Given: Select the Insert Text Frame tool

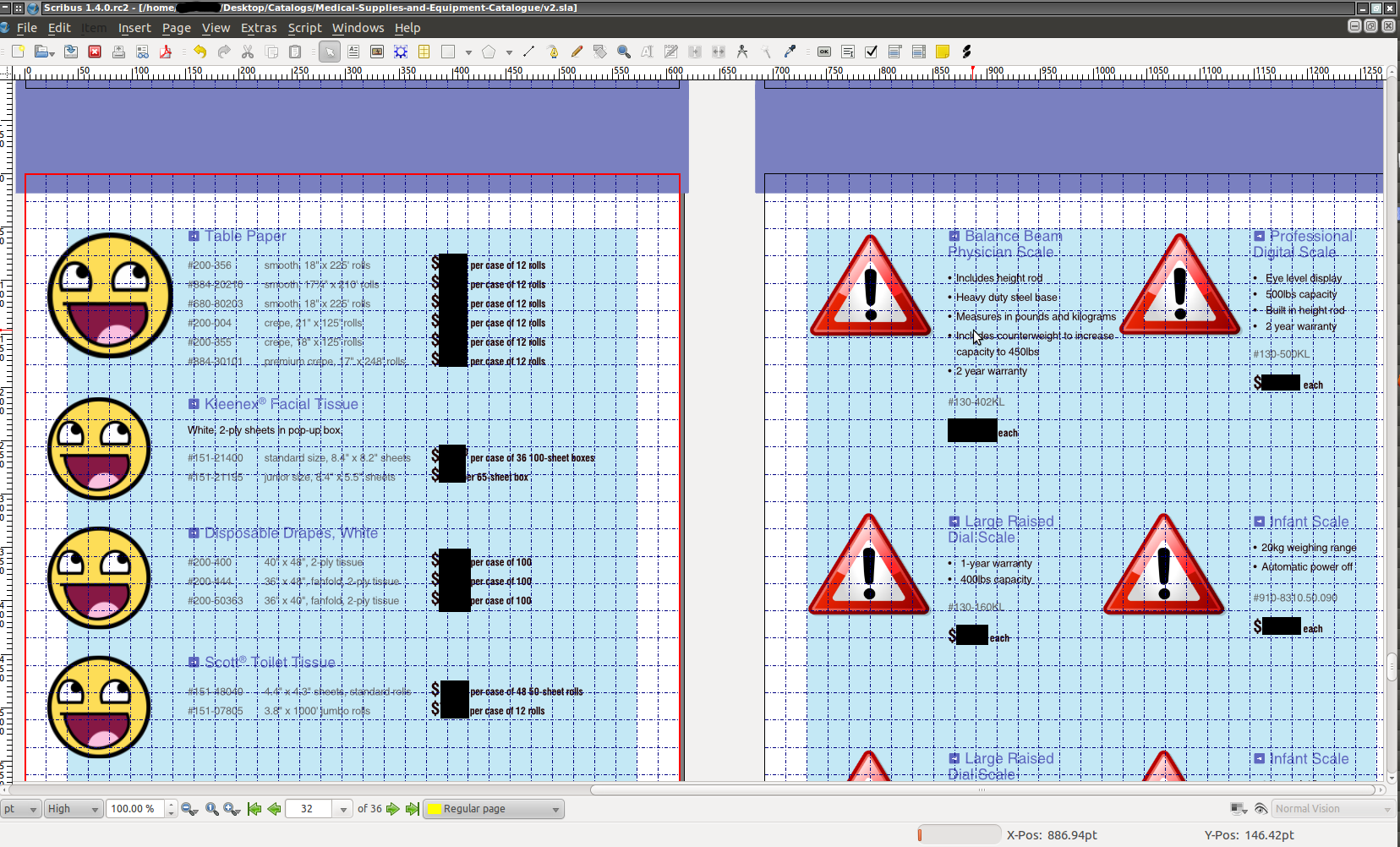Looking at the screenshot, I should tap(353, 52).
